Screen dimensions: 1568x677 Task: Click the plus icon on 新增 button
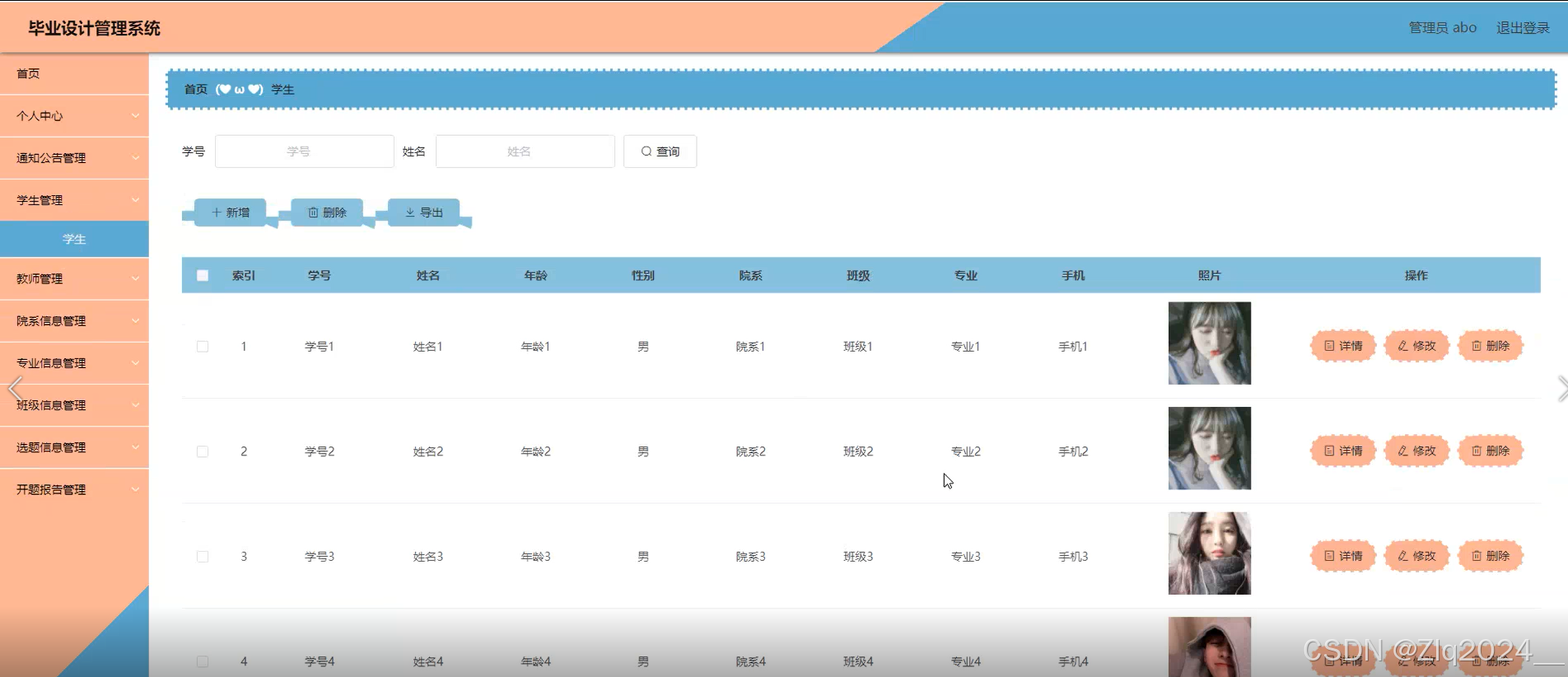[x=217, y=212]
